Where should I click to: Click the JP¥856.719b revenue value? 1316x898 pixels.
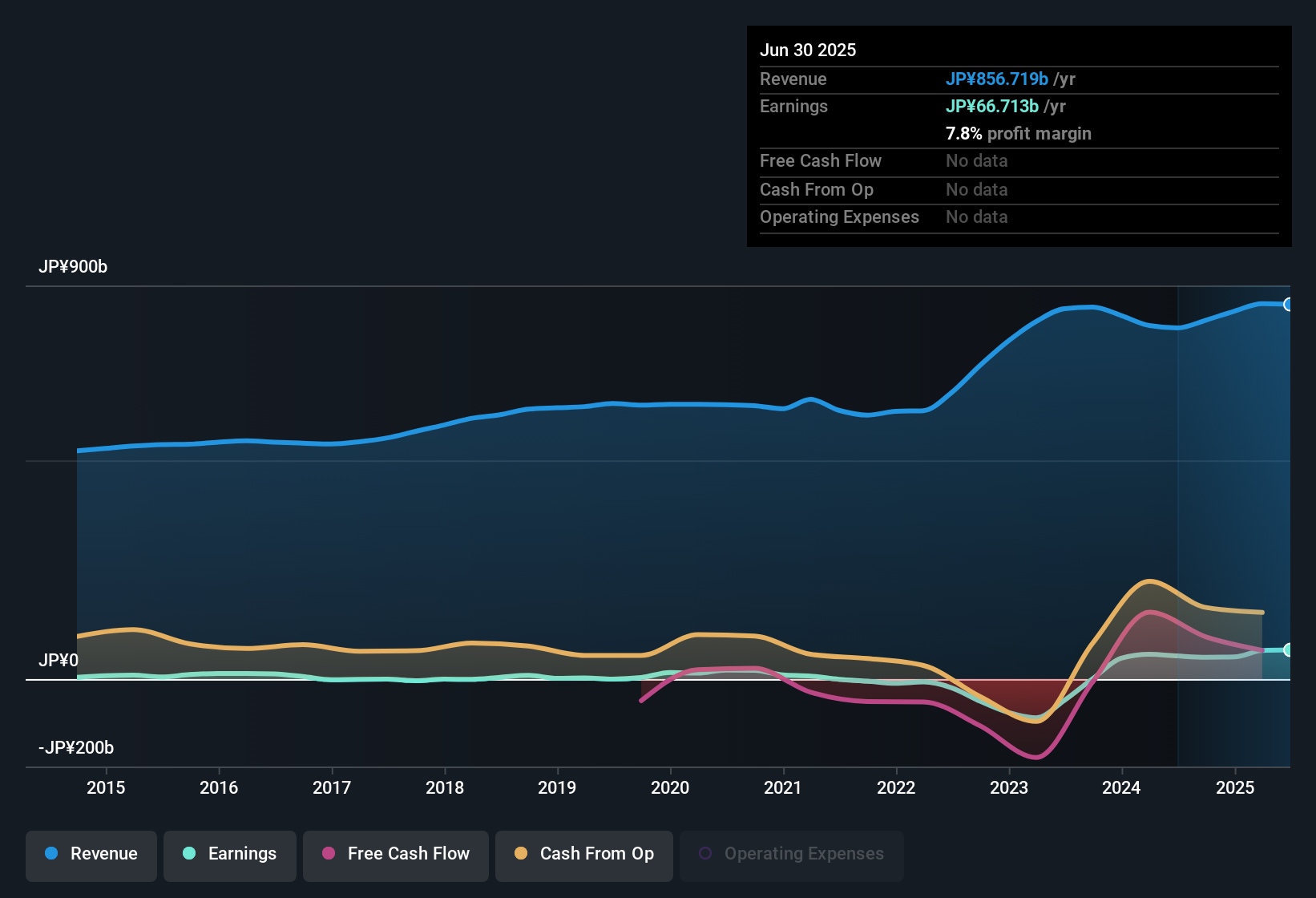pyautogui.click(x=997, y=79)
